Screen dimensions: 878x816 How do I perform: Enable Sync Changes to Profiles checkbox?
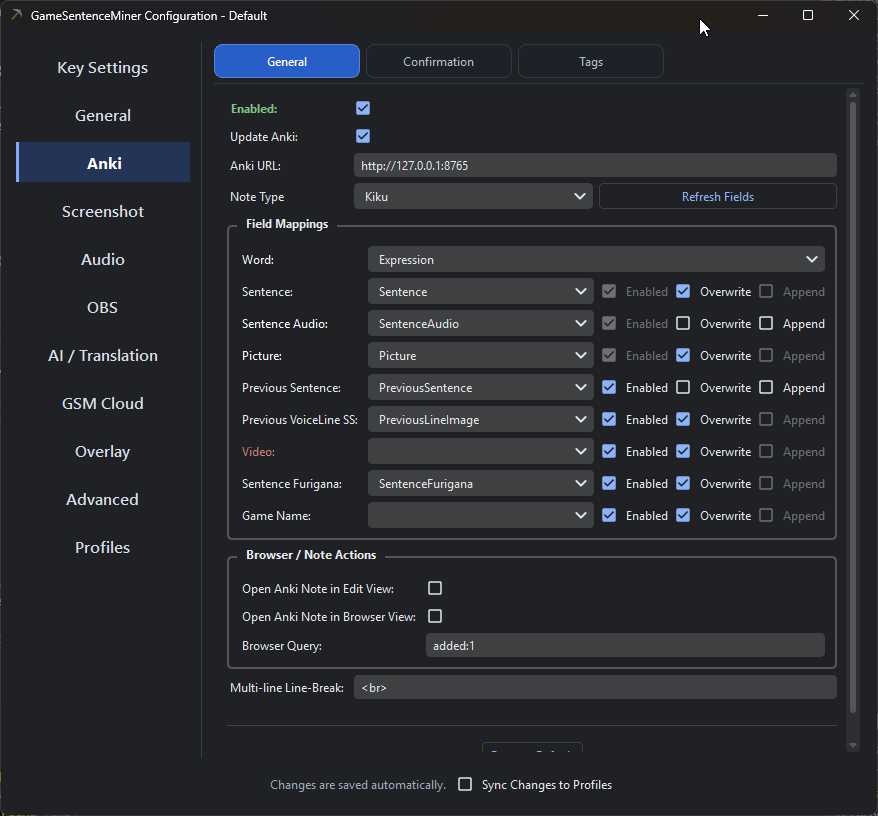click(x=465, y=784)
